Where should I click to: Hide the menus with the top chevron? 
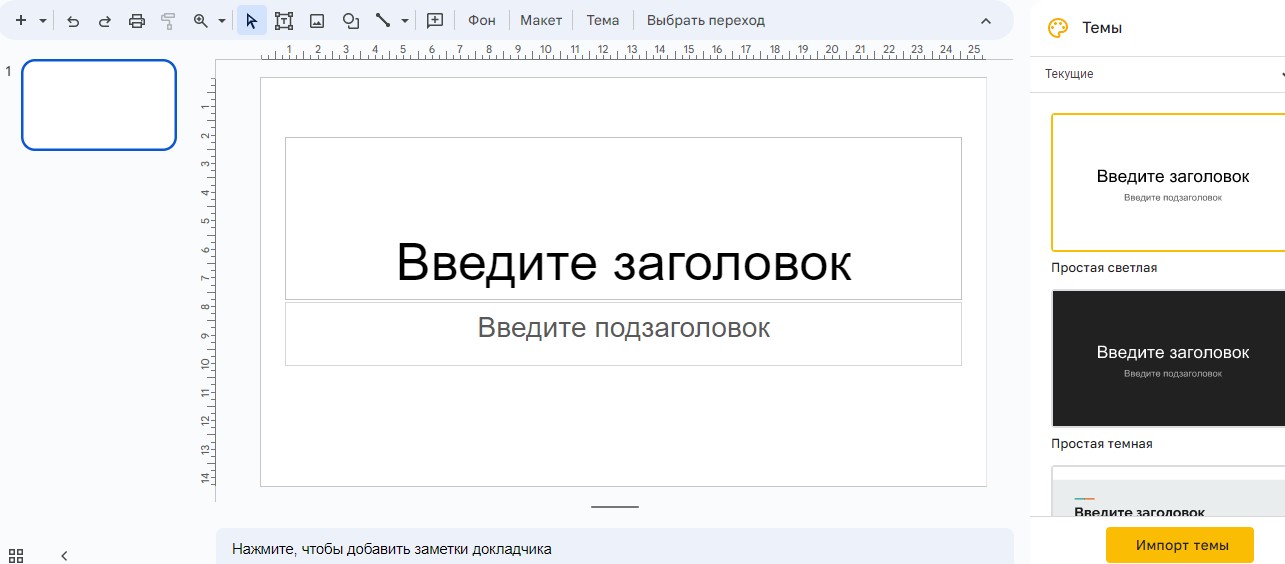pyautogui.click(x=986, y=20)
